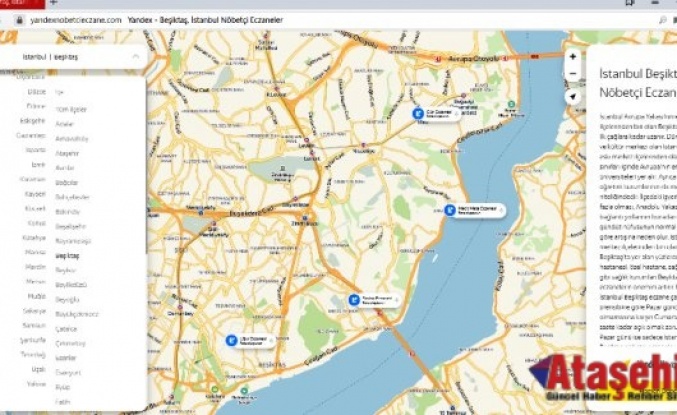This screenshot has height=415, width=677.
Task: Select Gaziantep in the province list
Action: point(31,135)
